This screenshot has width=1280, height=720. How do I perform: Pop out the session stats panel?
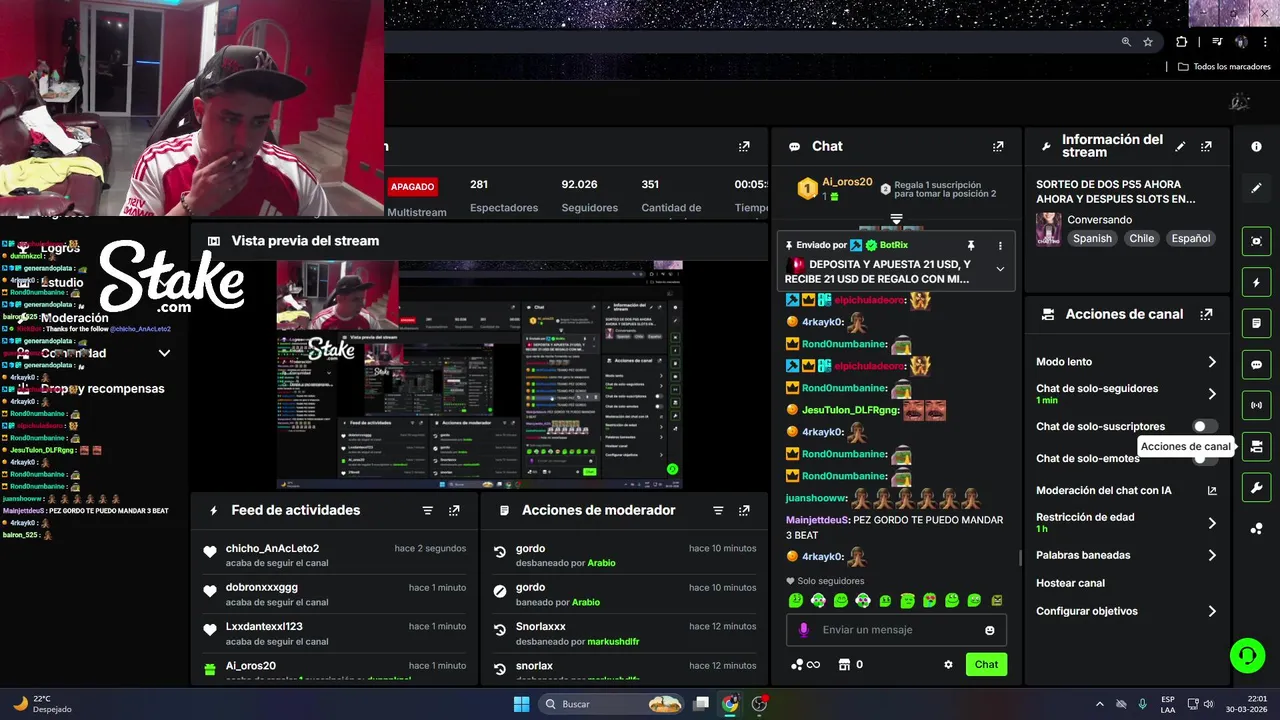(744, 146)
